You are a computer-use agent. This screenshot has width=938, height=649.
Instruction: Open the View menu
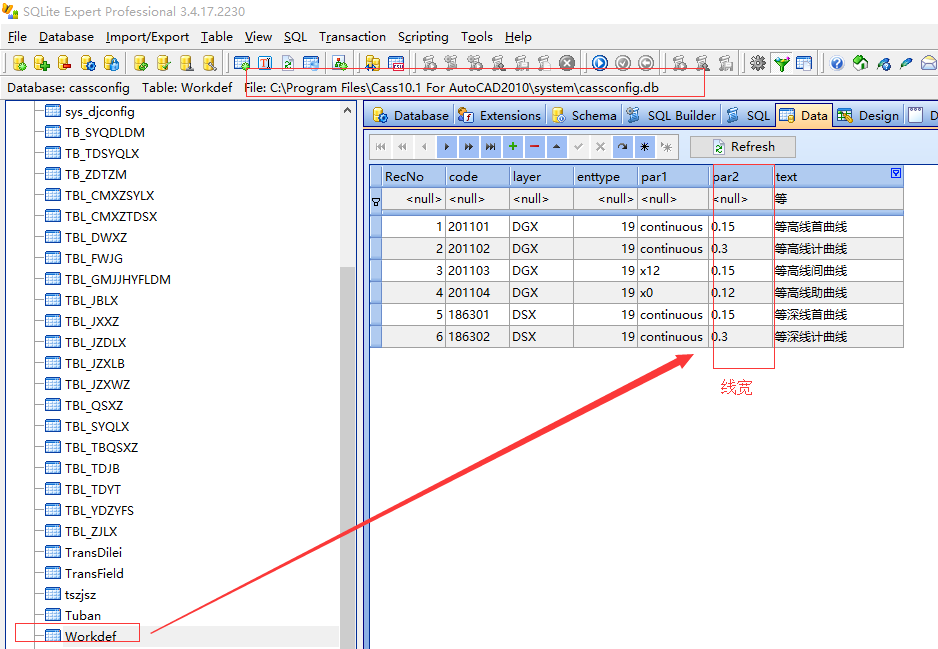point(258,37)
